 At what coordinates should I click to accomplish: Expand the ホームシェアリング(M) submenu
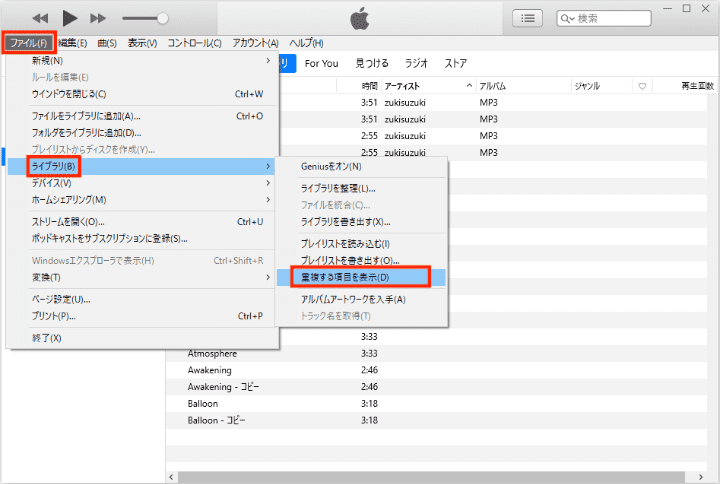(143, 200)
